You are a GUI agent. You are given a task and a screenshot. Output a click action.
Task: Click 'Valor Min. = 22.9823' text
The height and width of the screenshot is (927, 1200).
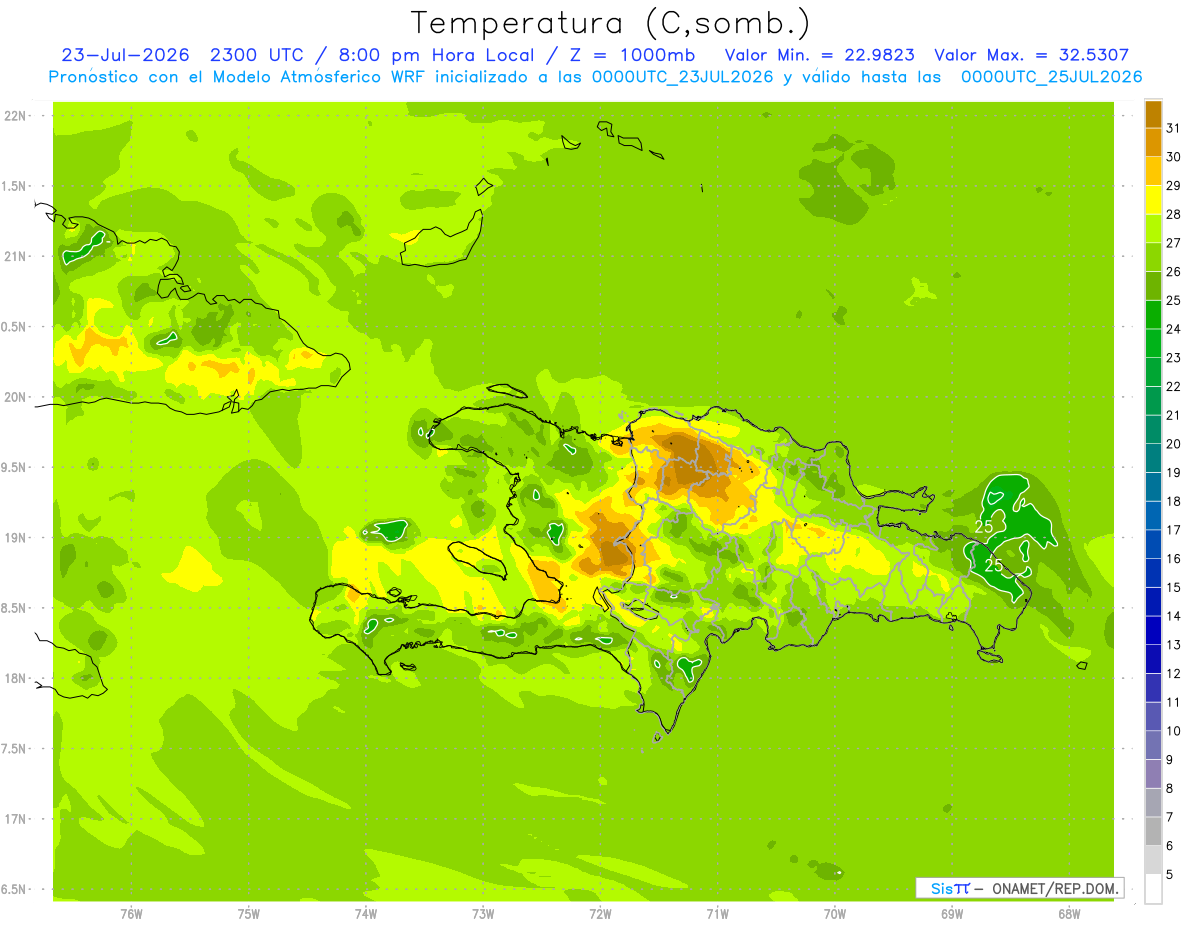(x=819, y=55)
